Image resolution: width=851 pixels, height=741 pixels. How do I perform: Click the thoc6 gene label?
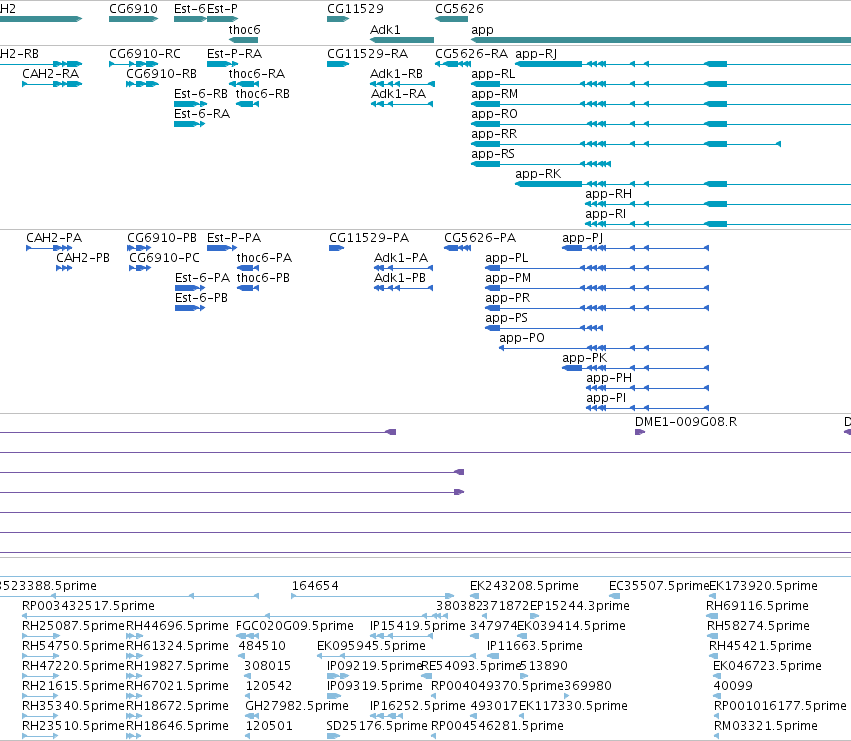(244, 29)
